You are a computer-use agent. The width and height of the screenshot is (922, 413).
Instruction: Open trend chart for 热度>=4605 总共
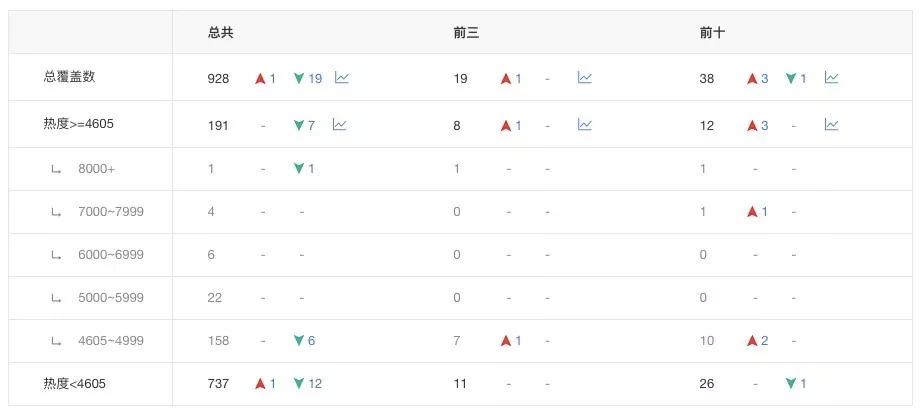click(340, 125)
